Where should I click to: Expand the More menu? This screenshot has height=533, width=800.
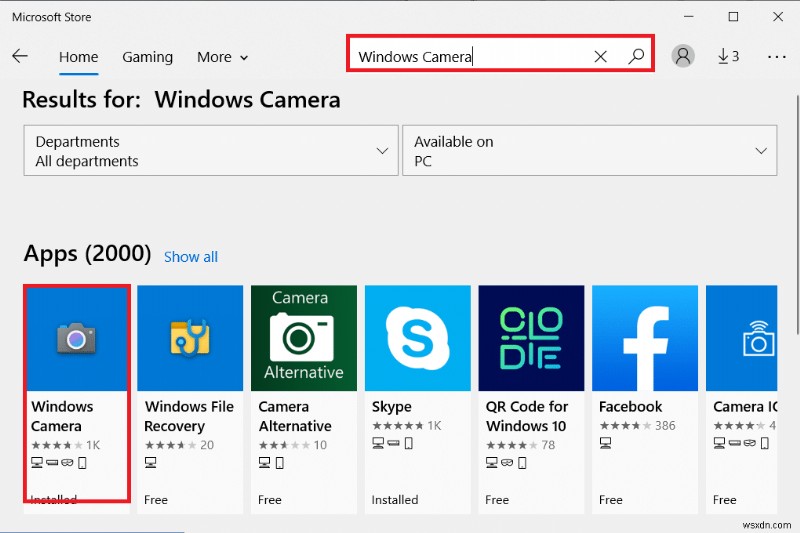pos(222,57)
